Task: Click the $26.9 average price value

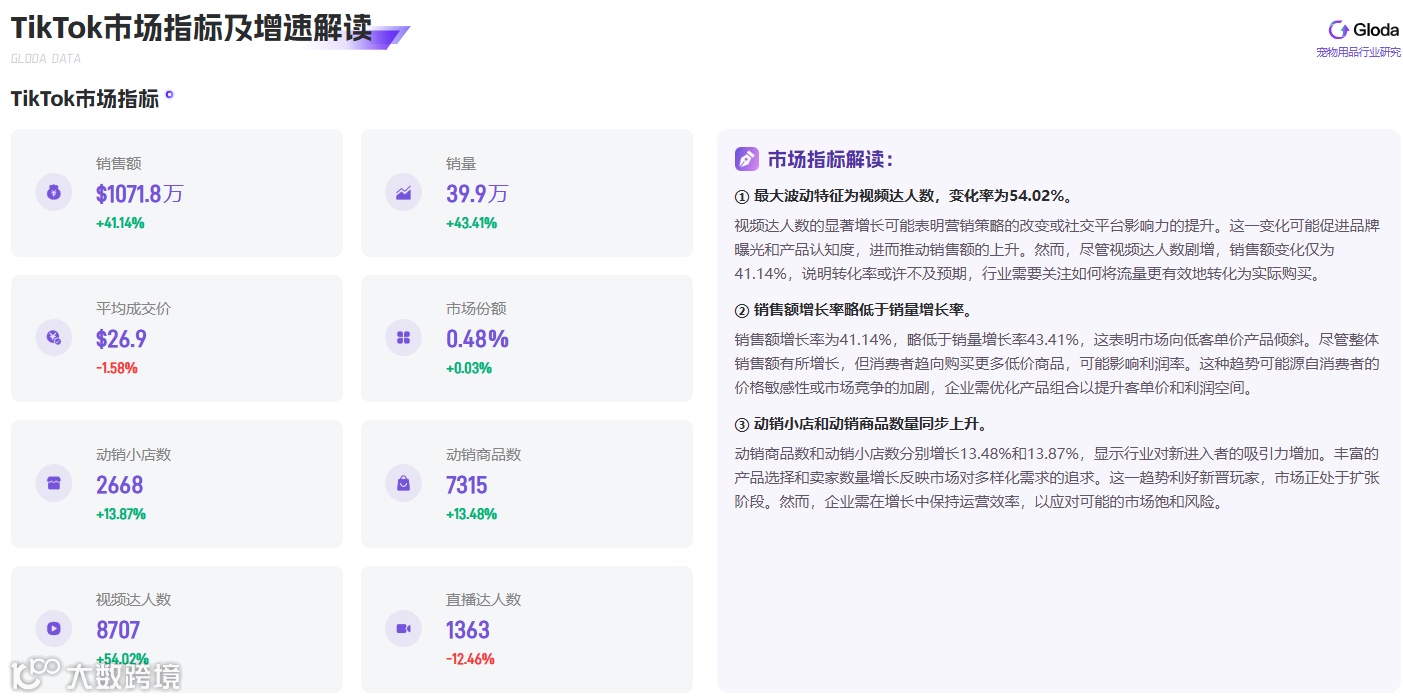Action: [x=121, y=339]
